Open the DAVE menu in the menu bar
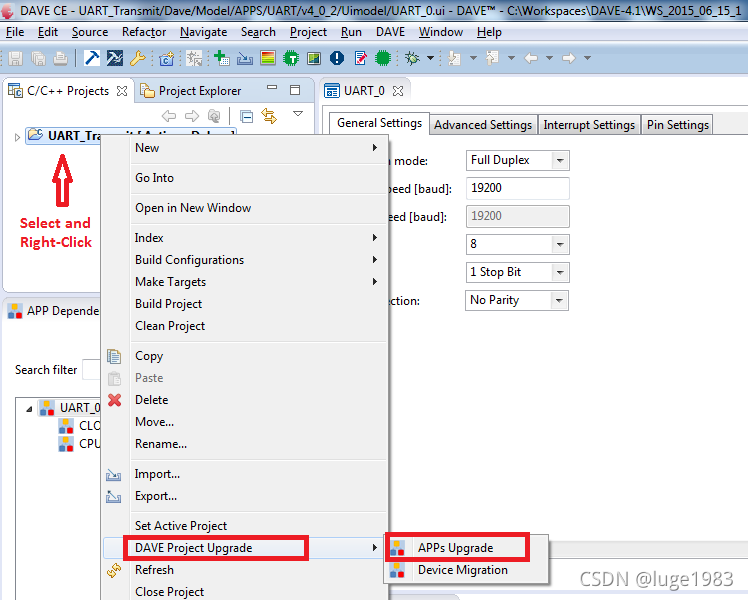Viewport: 748px width, 600px height. click(x=390, y=32)
